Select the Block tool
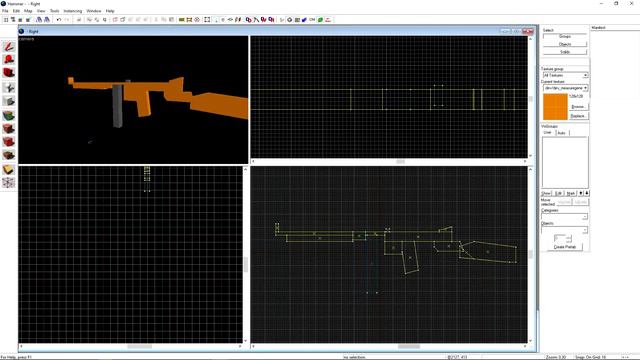The width and height of the screenshot is (640, 360). pyautogui.click(x=9, y=101)
